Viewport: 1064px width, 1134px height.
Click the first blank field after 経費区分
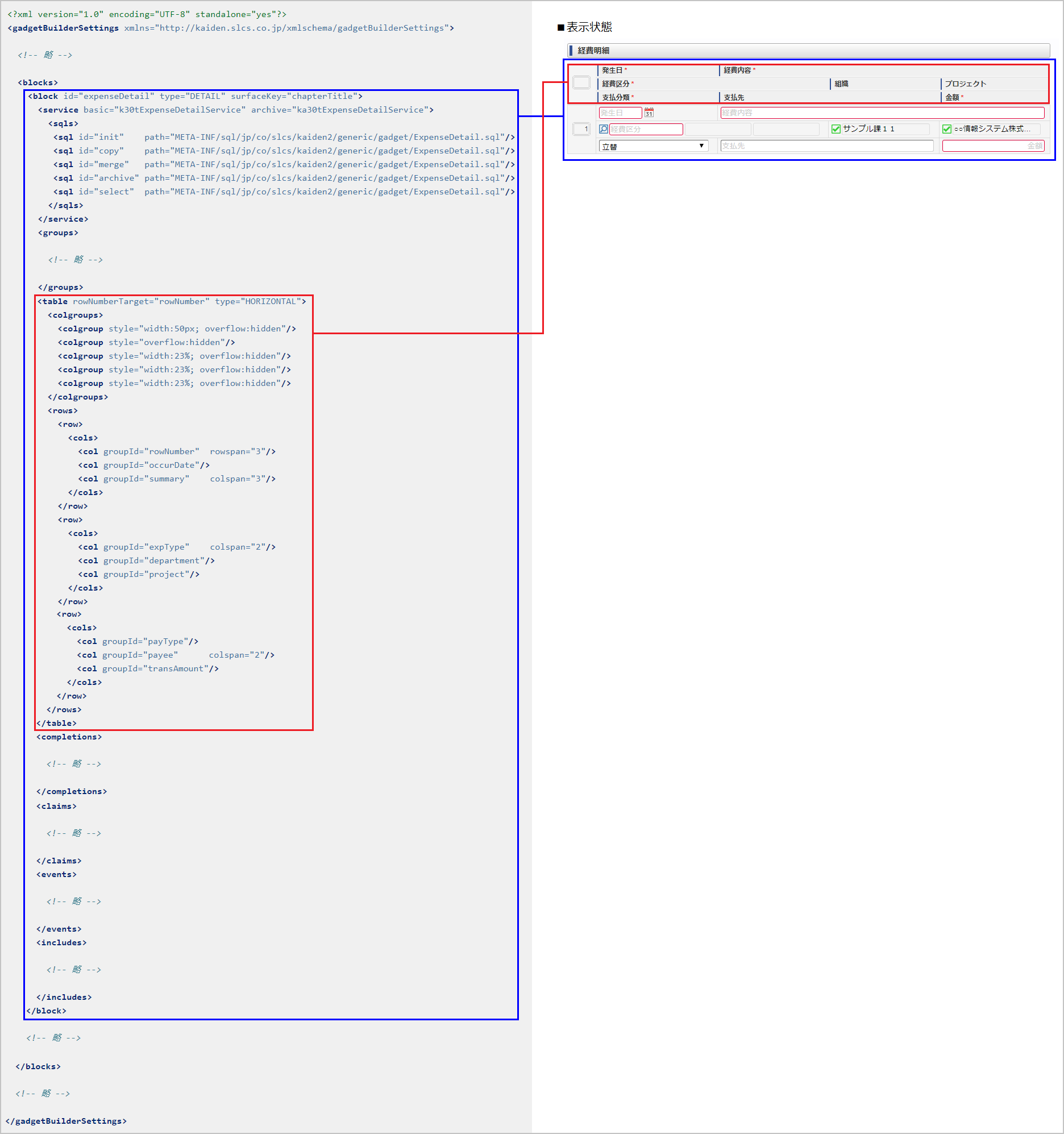[717, 129]
